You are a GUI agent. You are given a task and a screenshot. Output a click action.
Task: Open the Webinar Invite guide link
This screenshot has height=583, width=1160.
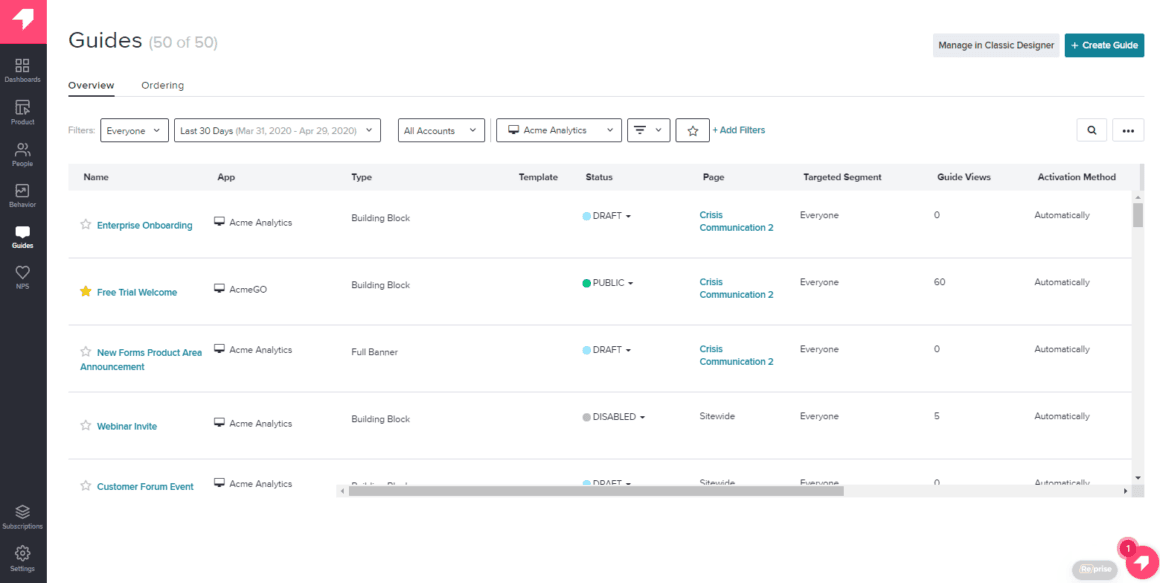coord(127,426)
